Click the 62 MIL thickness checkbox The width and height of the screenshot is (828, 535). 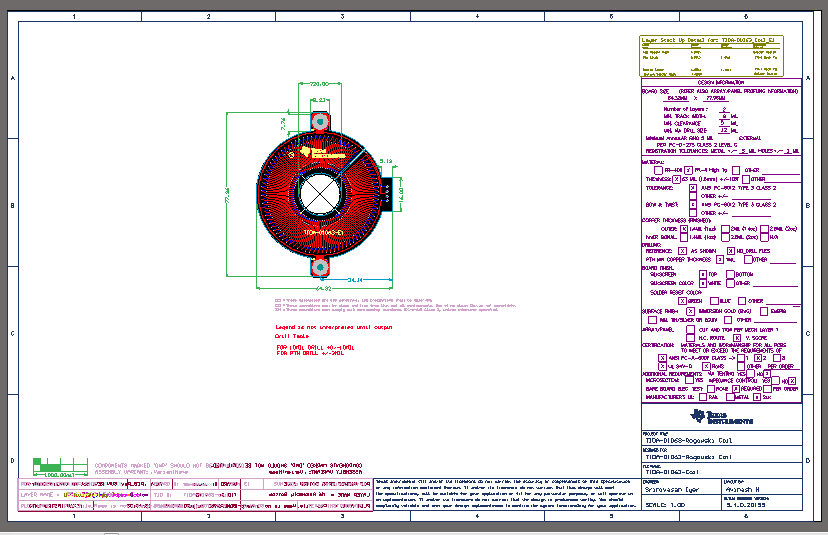(x=676, y=179)
